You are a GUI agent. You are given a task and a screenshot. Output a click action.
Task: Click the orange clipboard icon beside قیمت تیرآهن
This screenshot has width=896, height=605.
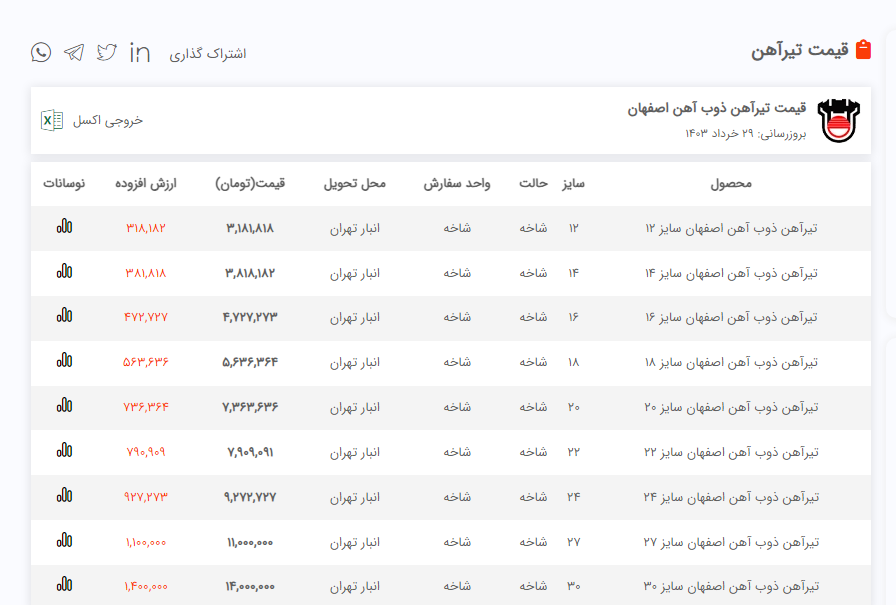coord(864,50)
